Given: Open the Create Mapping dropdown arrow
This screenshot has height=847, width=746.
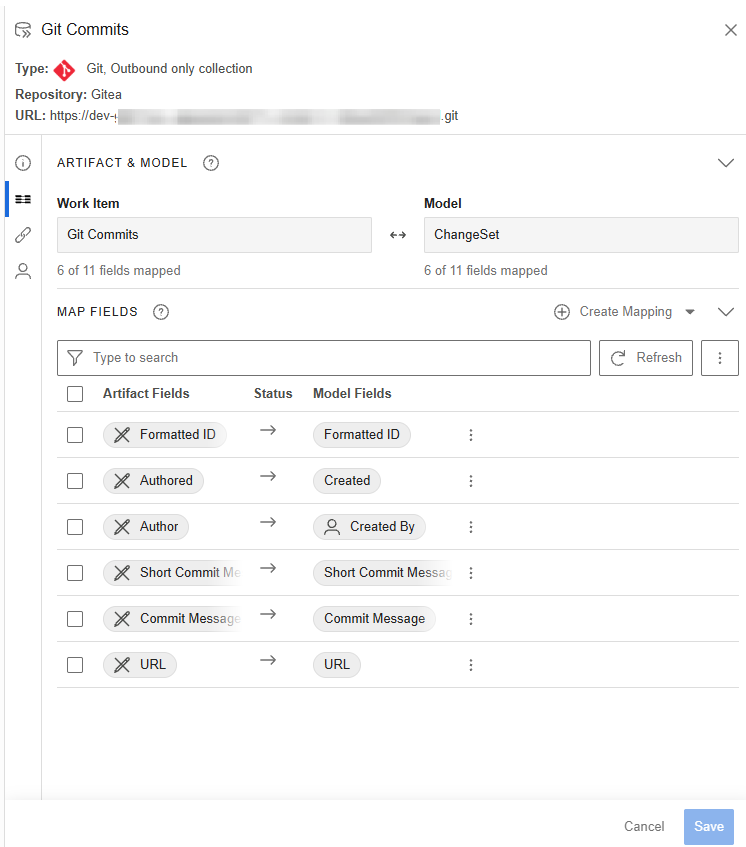Looking at the screenshot, I should [690, 312].
